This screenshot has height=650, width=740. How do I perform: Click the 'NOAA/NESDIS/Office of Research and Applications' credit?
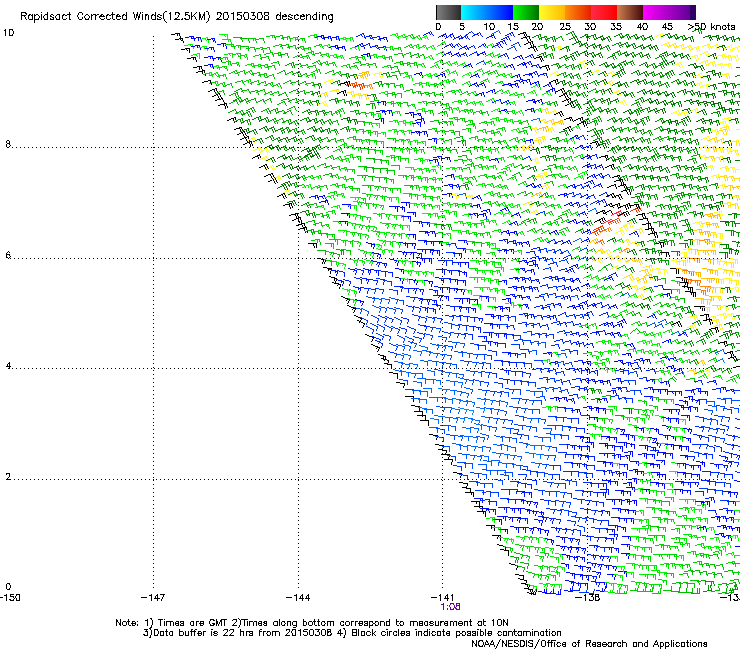coord(589,644)
